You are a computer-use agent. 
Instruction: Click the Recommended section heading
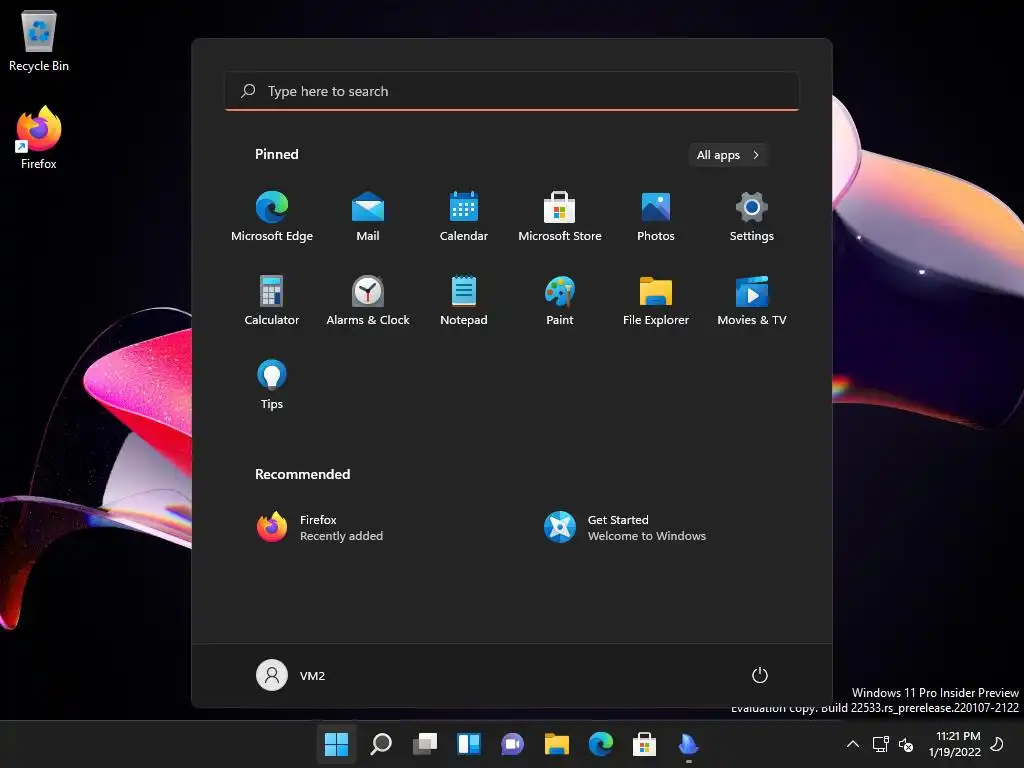[302, 474]
